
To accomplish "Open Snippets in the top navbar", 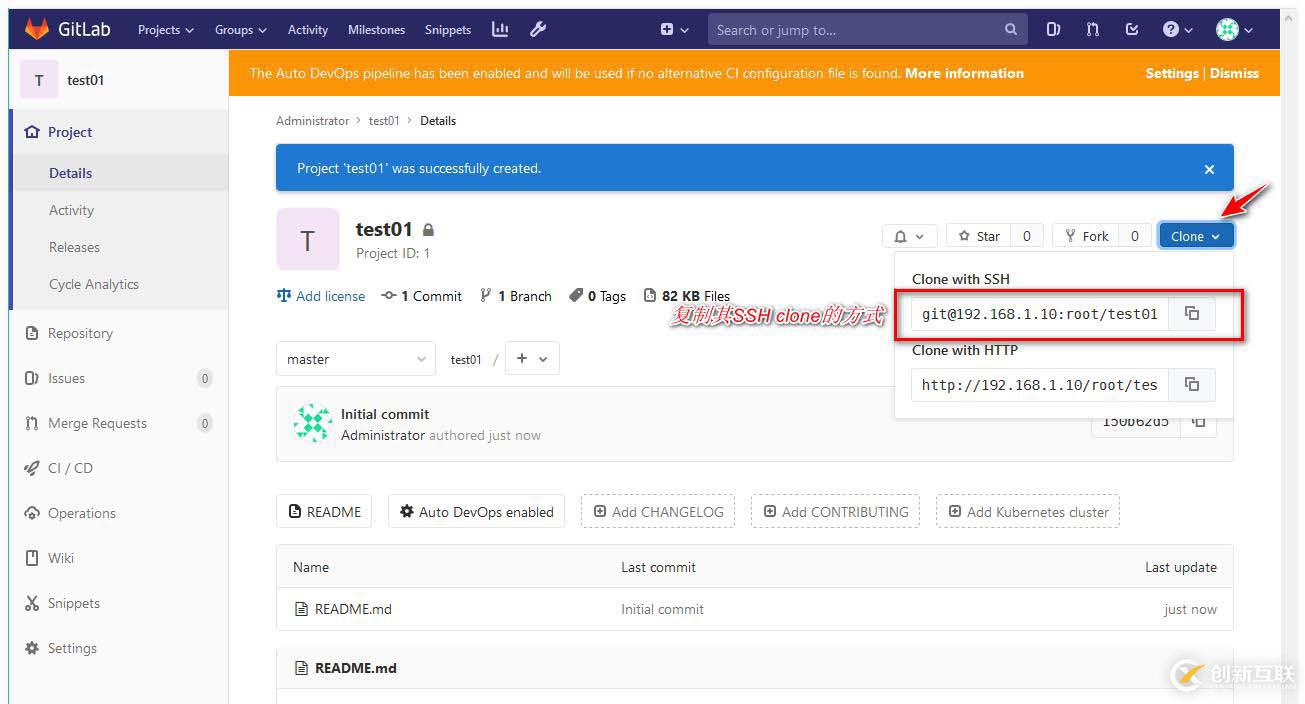I will pos(447,30).
